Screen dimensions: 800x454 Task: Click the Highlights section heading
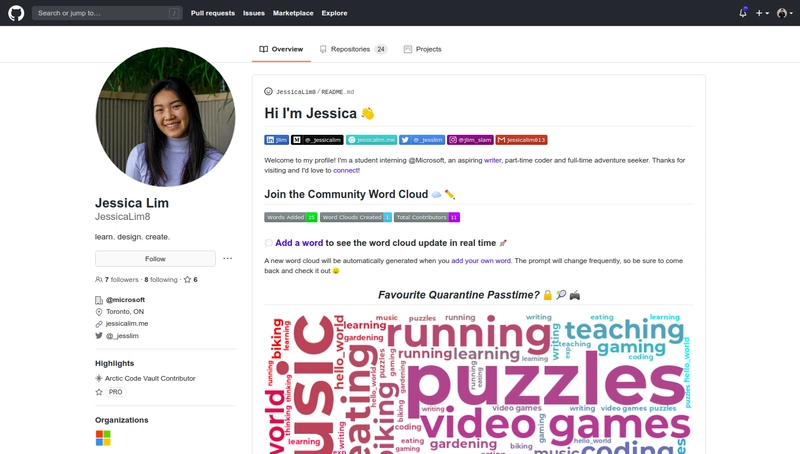(114, 363)
